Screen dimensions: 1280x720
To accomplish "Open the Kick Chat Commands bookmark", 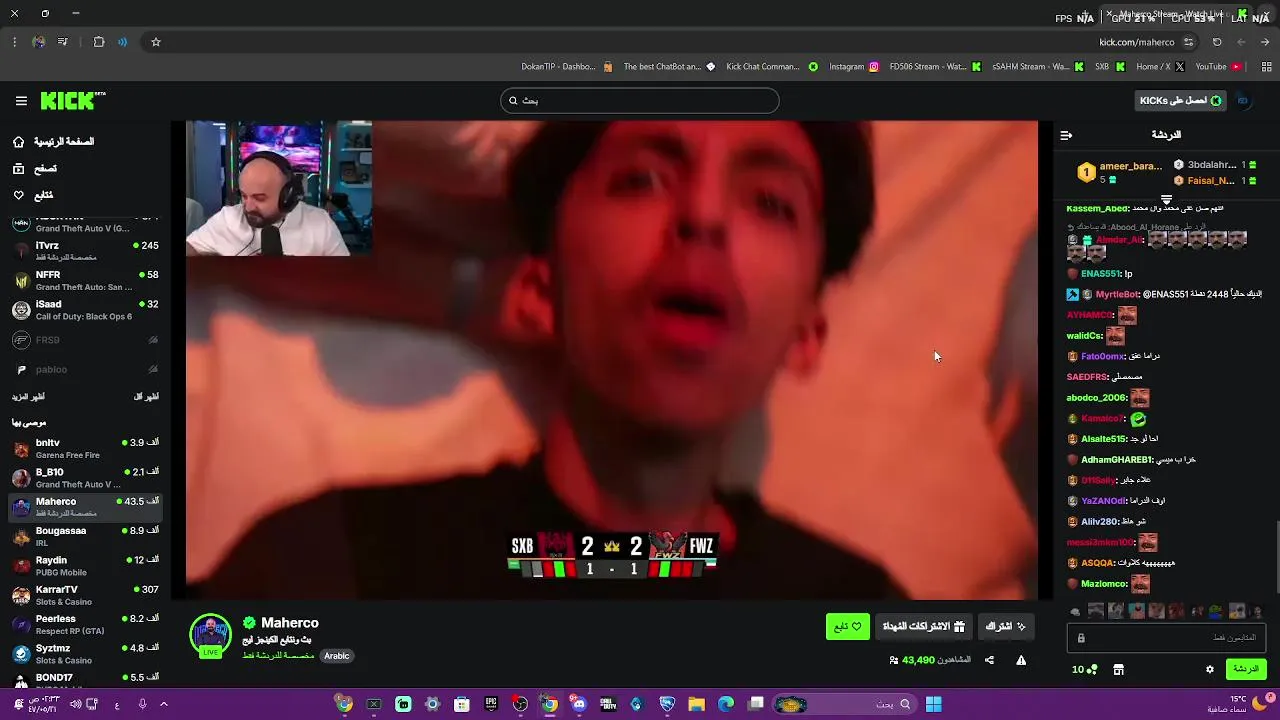I will [771, 67].
